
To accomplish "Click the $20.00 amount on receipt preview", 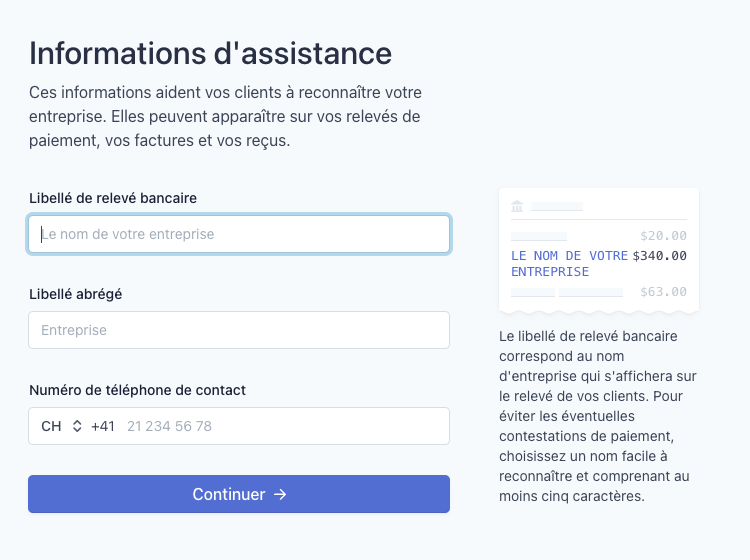I will tap(663, 236).
